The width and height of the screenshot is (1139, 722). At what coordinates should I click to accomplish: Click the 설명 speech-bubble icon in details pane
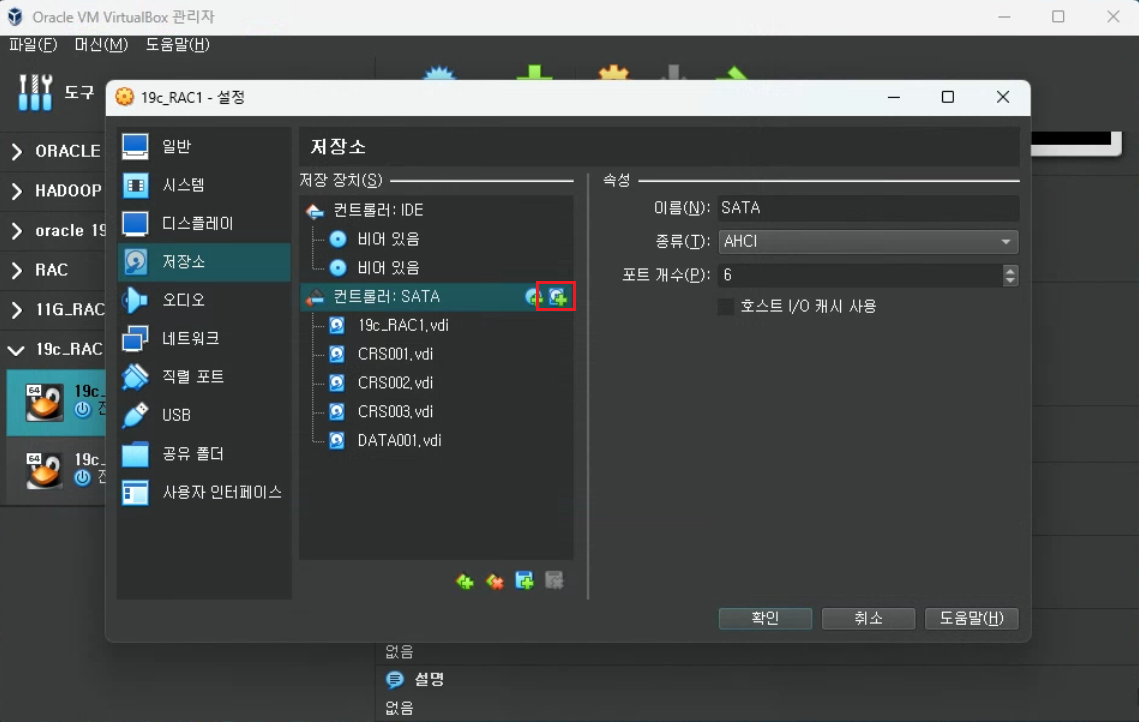point(394,679)
